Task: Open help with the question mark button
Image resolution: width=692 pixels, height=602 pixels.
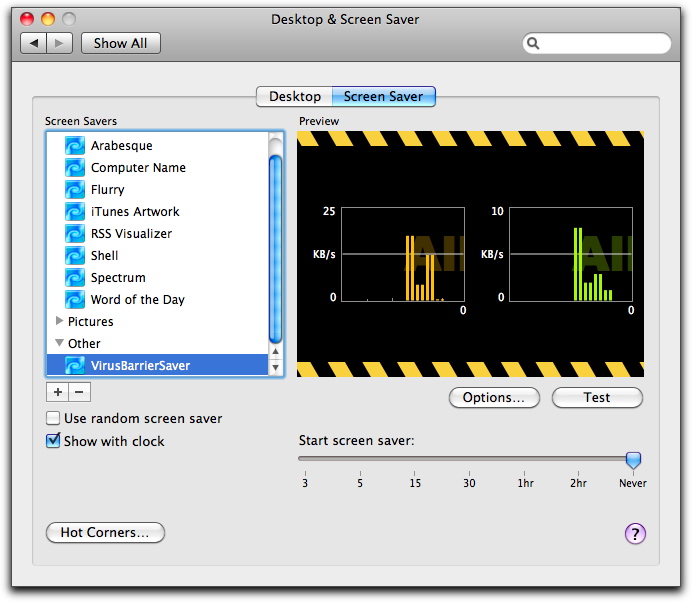Action: 635,534
